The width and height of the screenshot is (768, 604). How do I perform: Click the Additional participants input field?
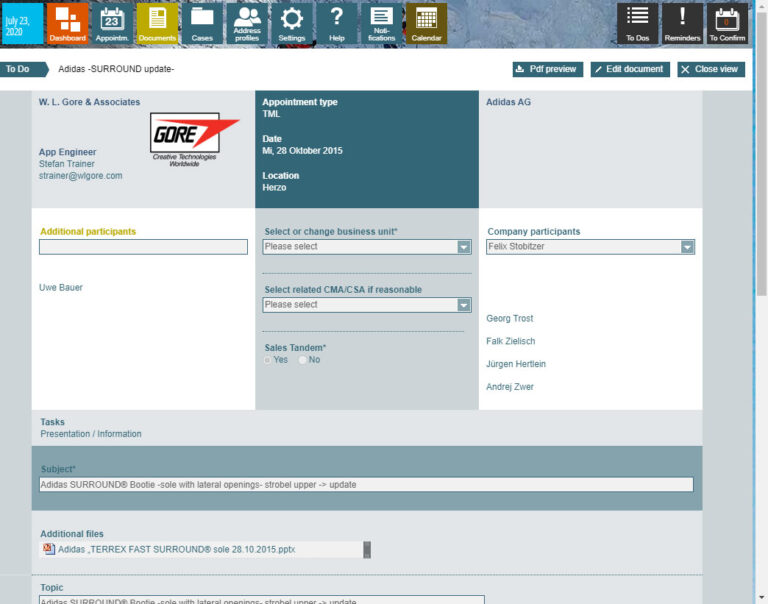(144, 247)
